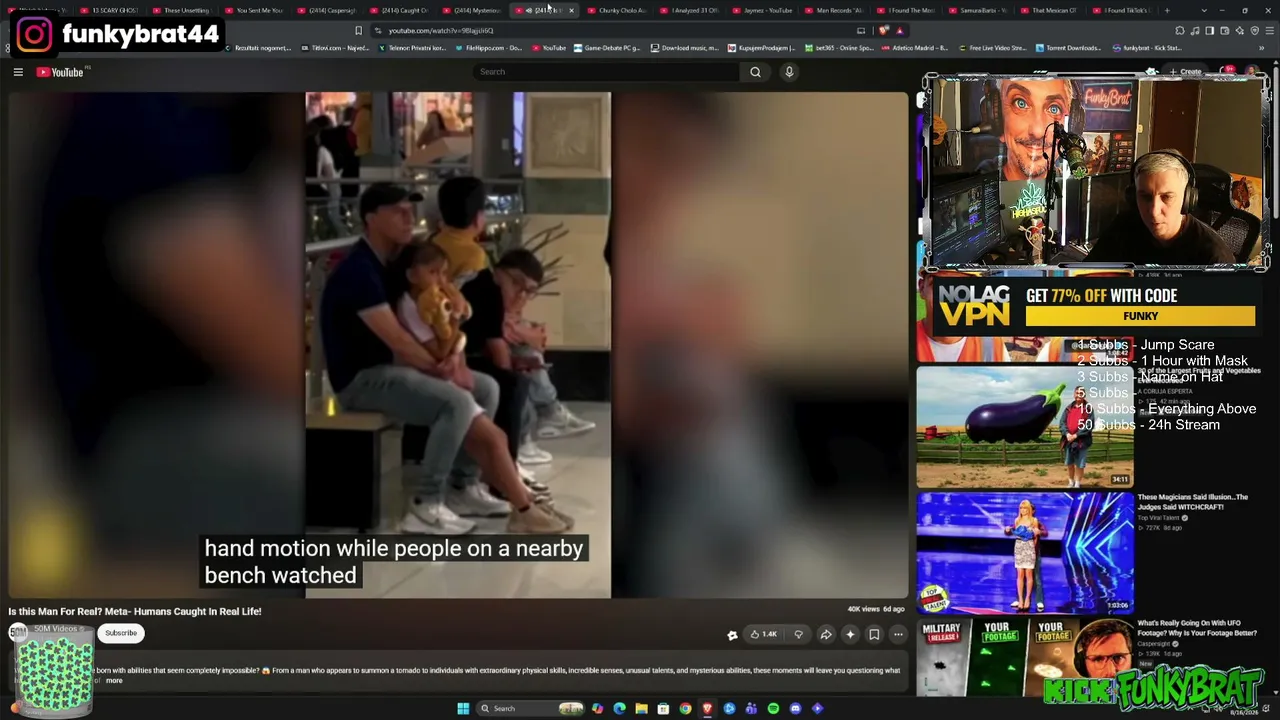
Task: Click the YouTube search magnifier button
Action: (x=755, y=72)
